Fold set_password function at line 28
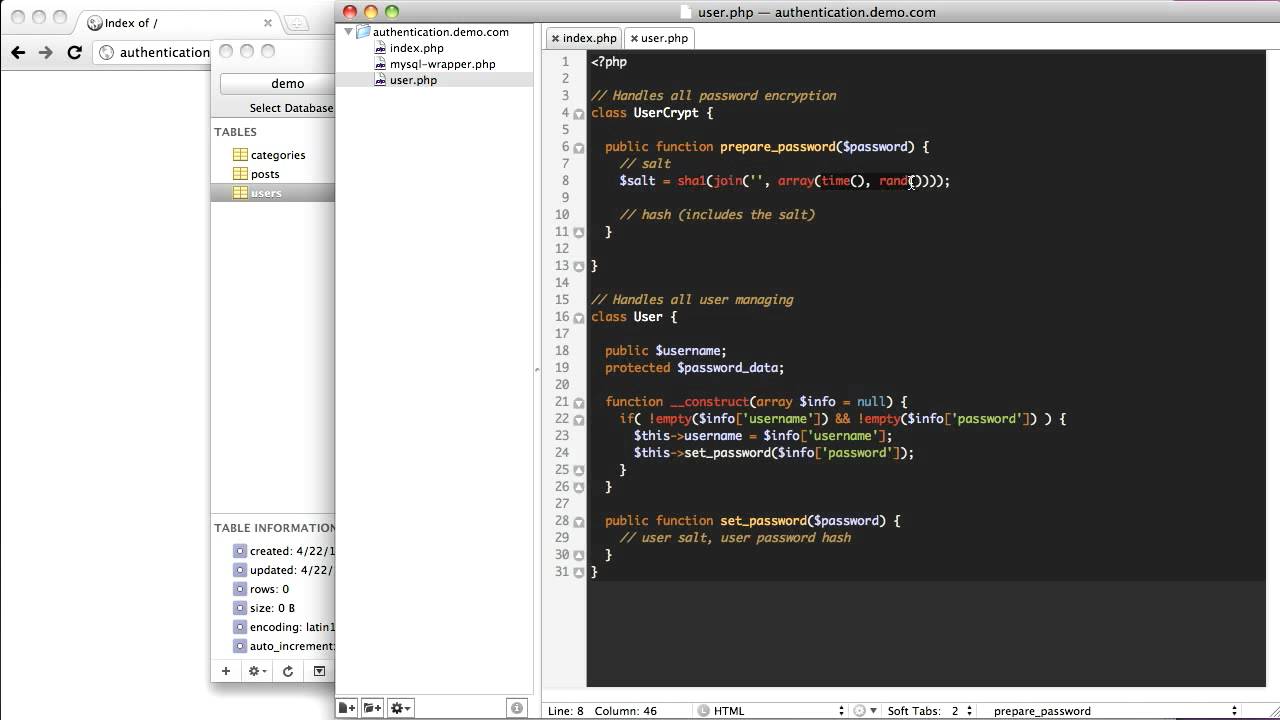Screen dimensions: 1280x720 pyautogui.click(x=579, y=522)
